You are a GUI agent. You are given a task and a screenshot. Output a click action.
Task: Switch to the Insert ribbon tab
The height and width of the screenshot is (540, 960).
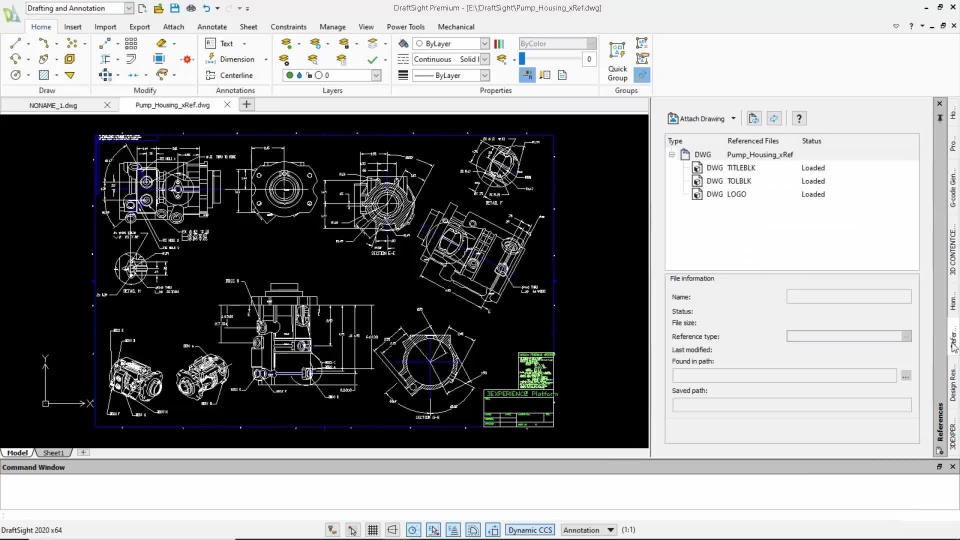(72, 27)
